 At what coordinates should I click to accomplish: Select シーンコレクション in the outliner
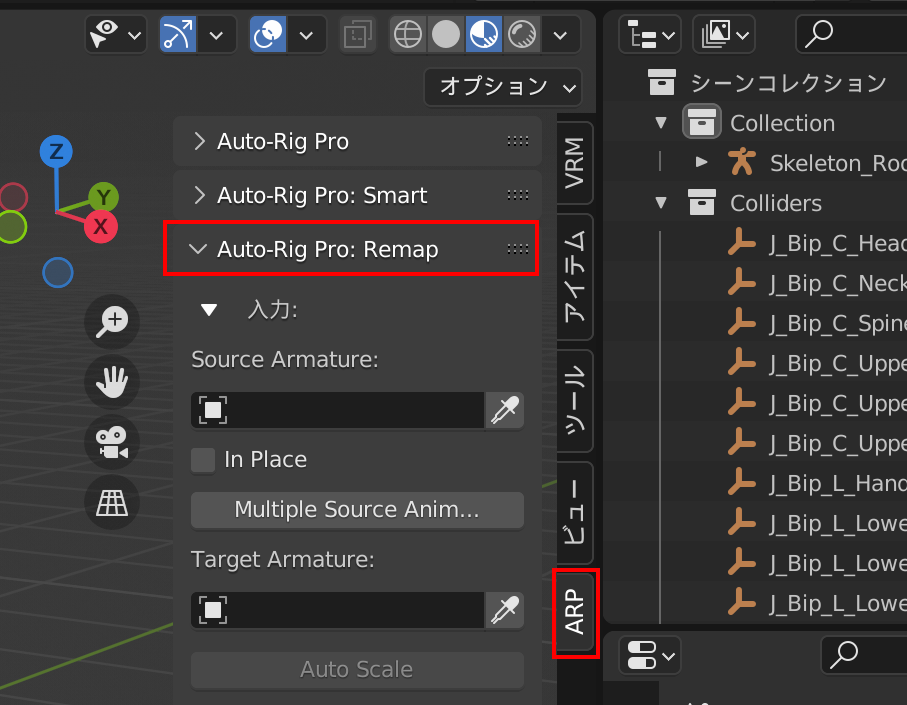789,83
